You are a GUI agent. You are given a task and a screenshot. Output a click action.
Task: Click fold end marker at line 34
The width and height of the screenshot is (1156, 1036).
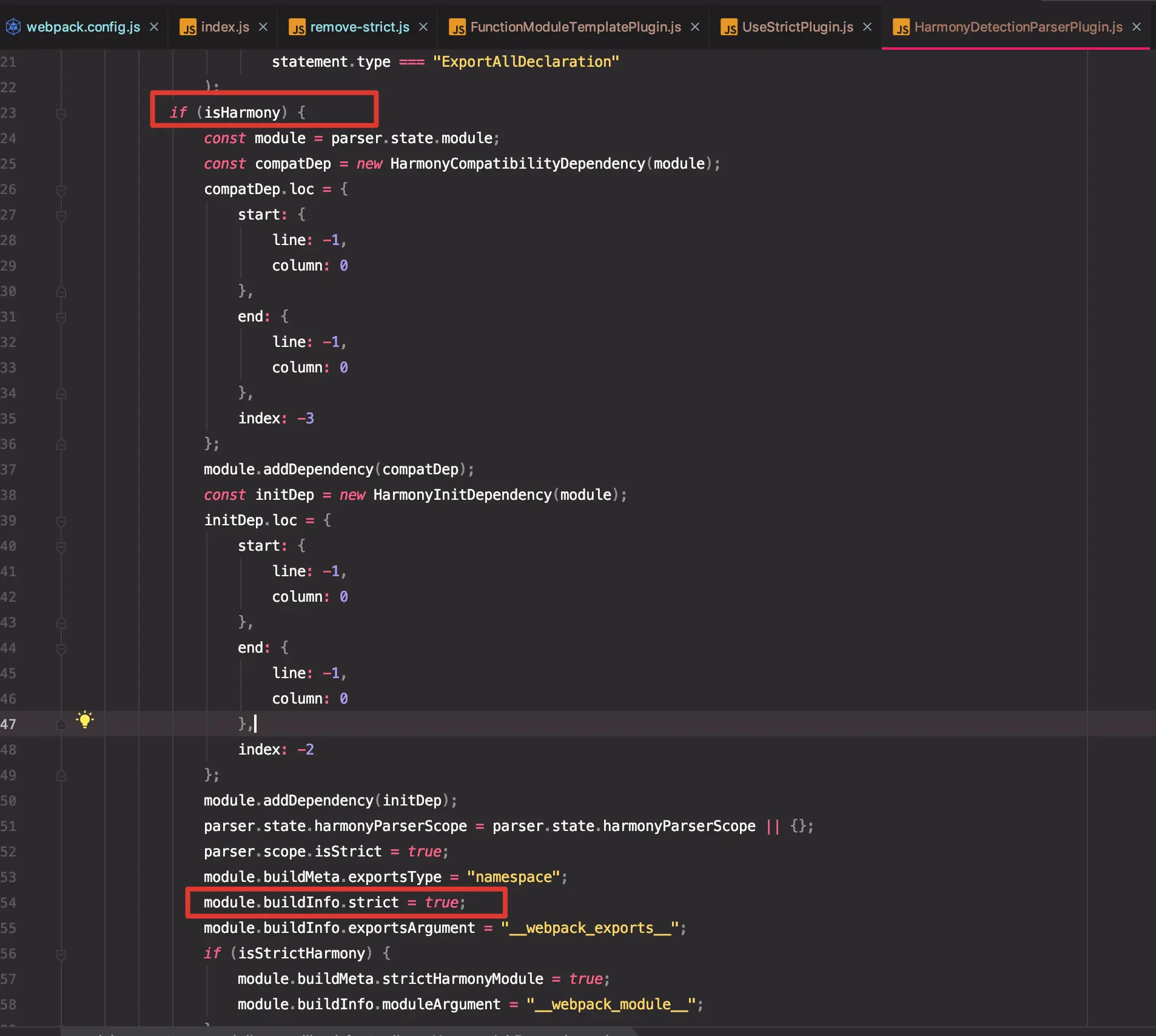[61, 394]
